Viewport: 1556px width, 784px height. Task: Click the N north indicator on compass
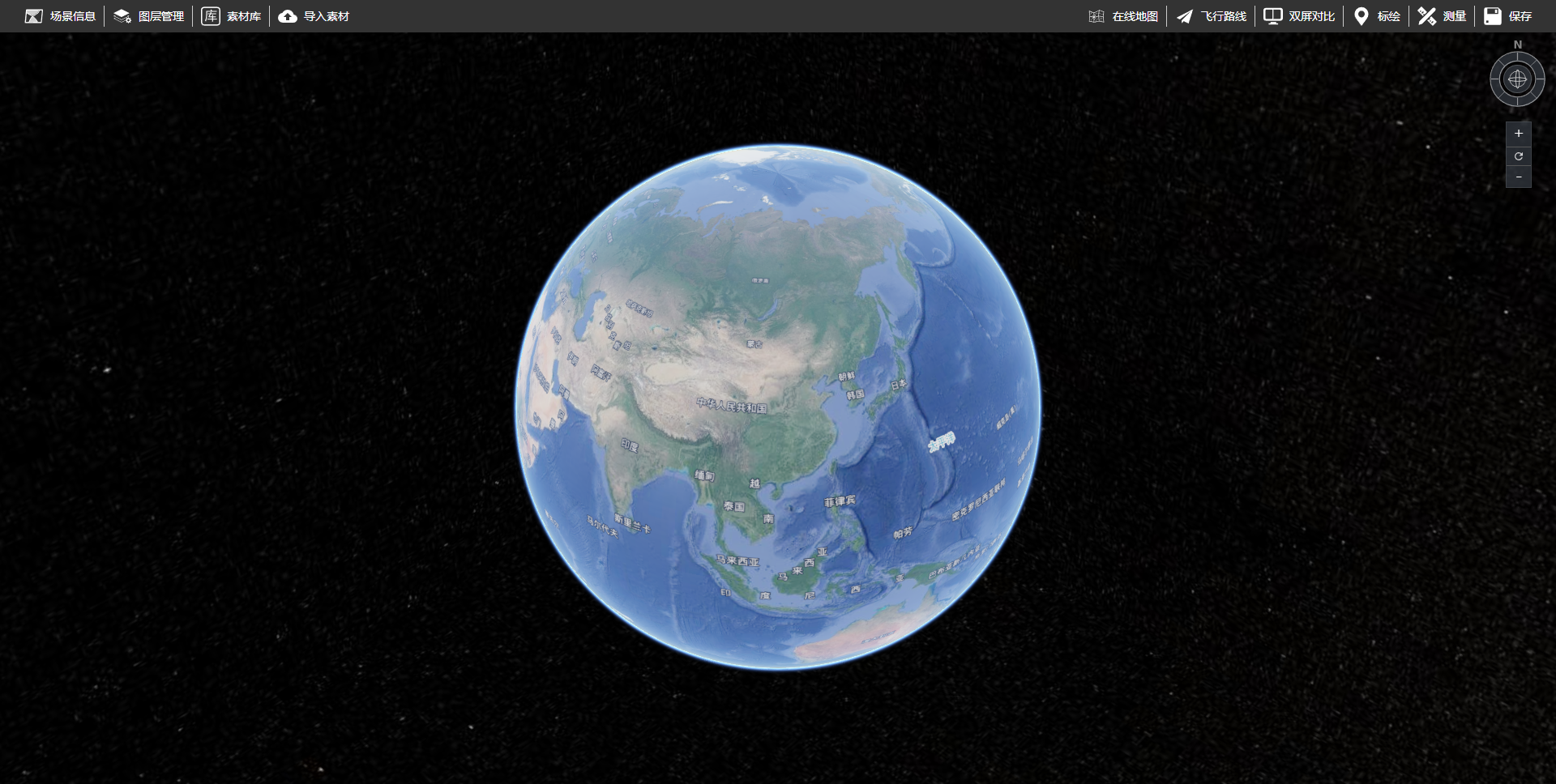[1518, 45]
